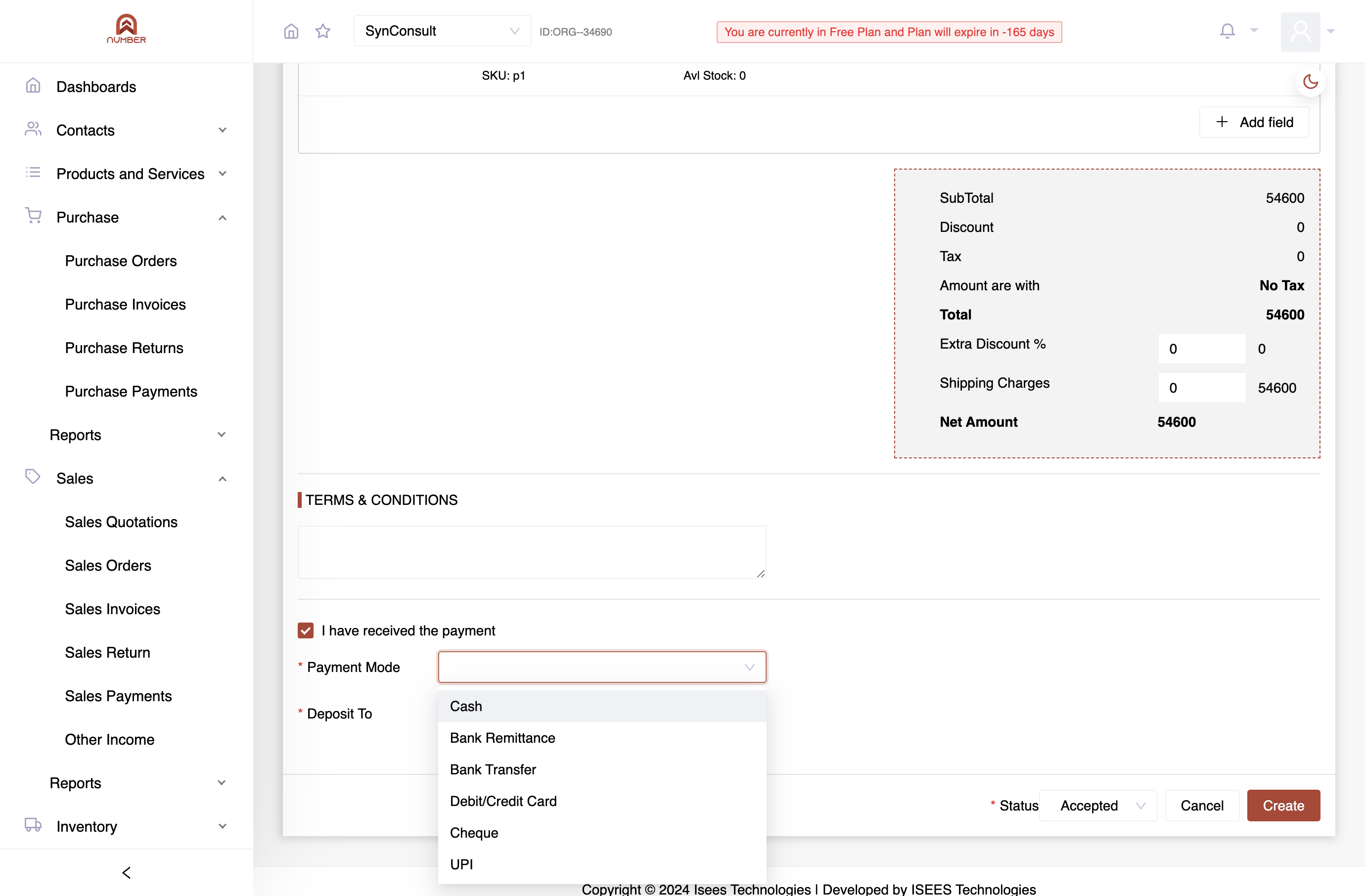Collapse the Purchase menu chevron
The image size is (1365, 896).
click(222, 217)
